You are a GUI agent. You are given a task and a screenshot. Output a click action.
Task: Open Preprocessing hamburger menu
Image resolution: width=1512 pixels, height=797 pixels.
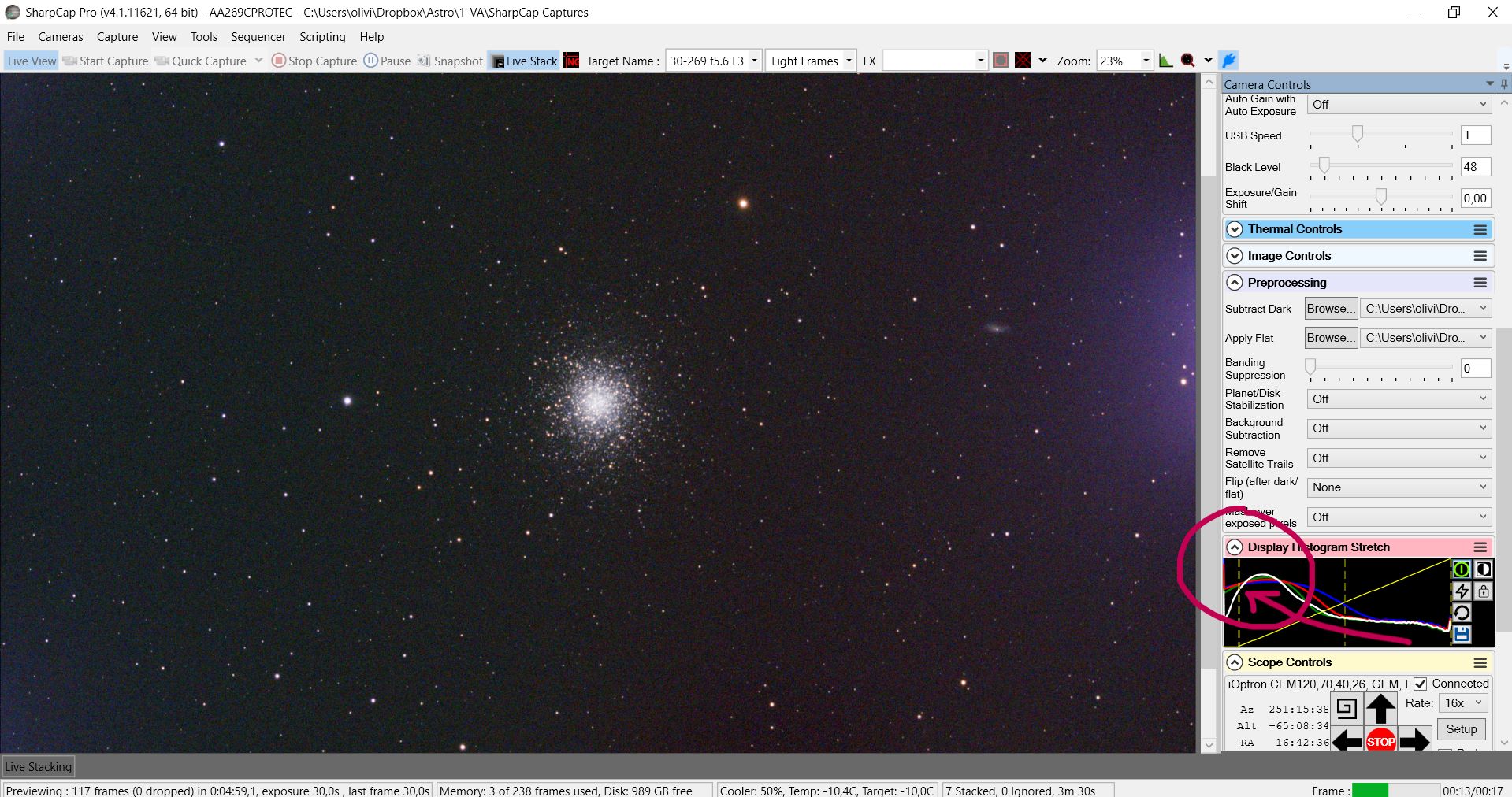1480,283
